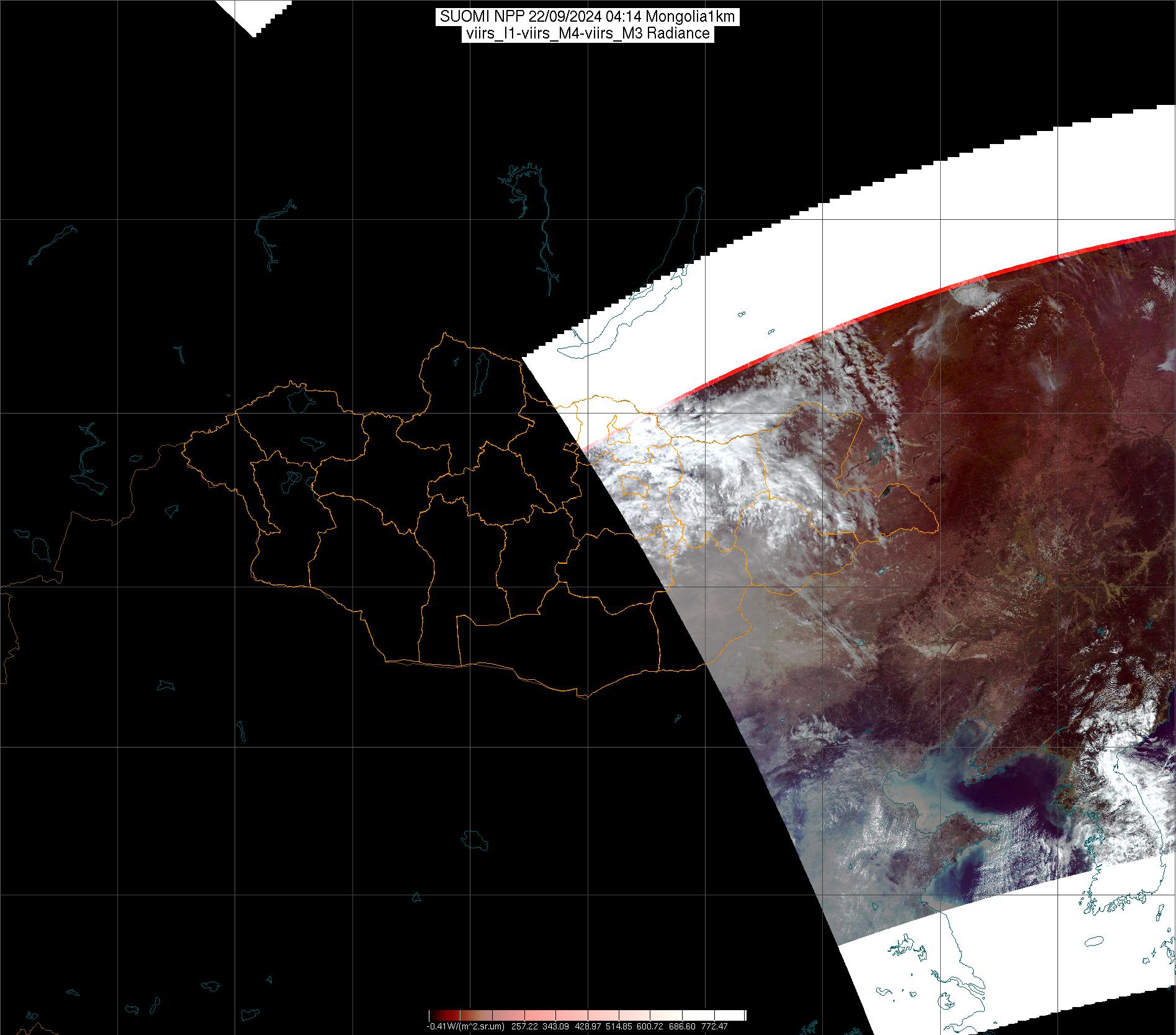Image resolution: width=1176 pixels, height=1035 pixels.
Task: Click the -0.41W/(m^2.sr.um) colorbar label
Action: (x=465, y=1026)
